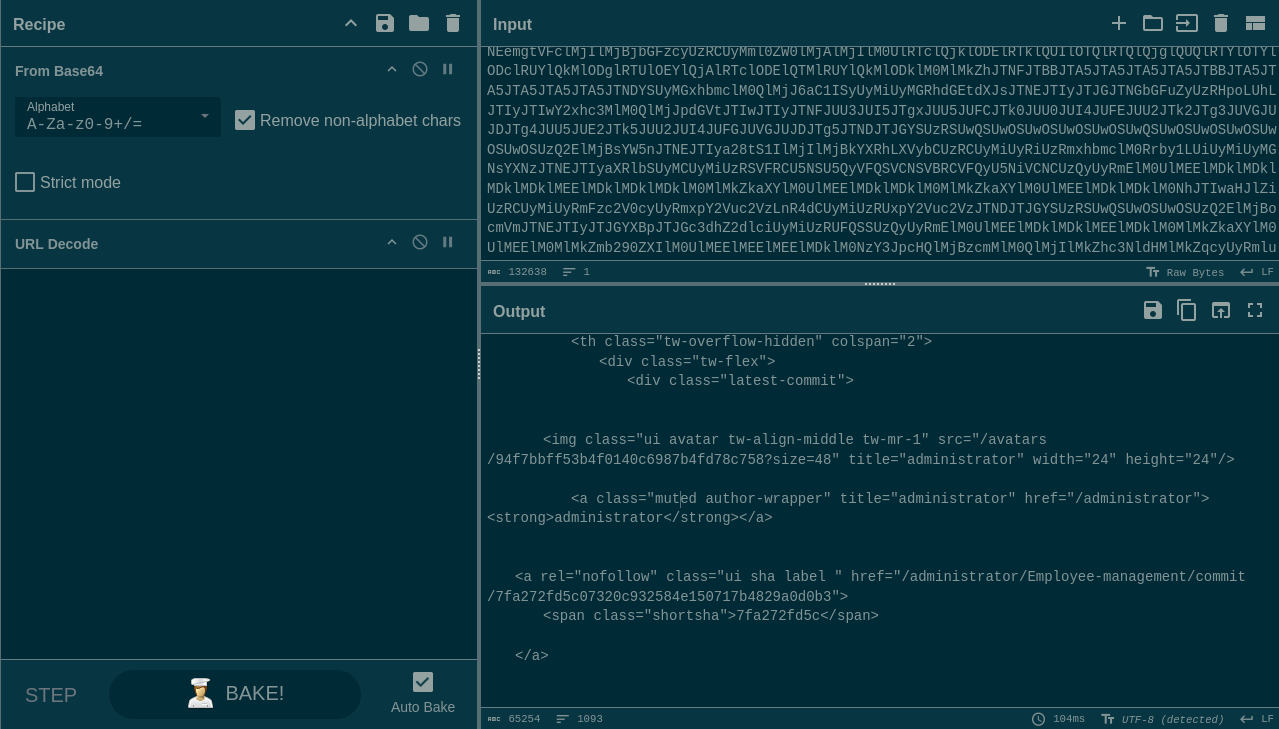1279x729 pixels.
Task: Disable the URL Decode operation
Action: (x=420, y=242)
